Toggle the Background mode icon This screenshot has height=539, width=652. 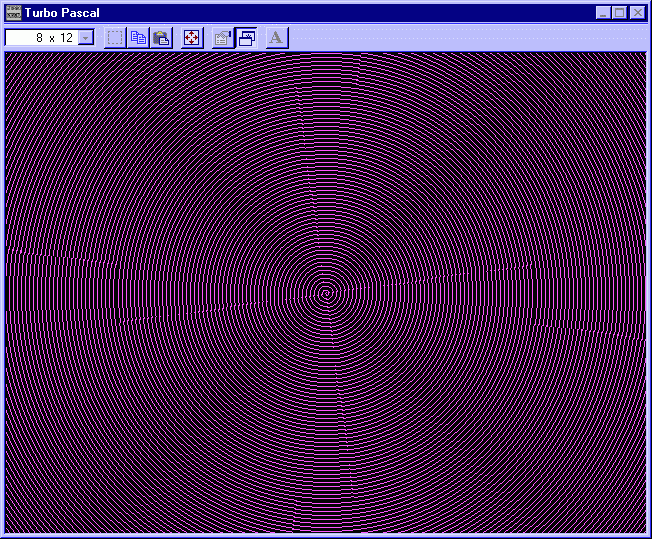pos(246,38)
